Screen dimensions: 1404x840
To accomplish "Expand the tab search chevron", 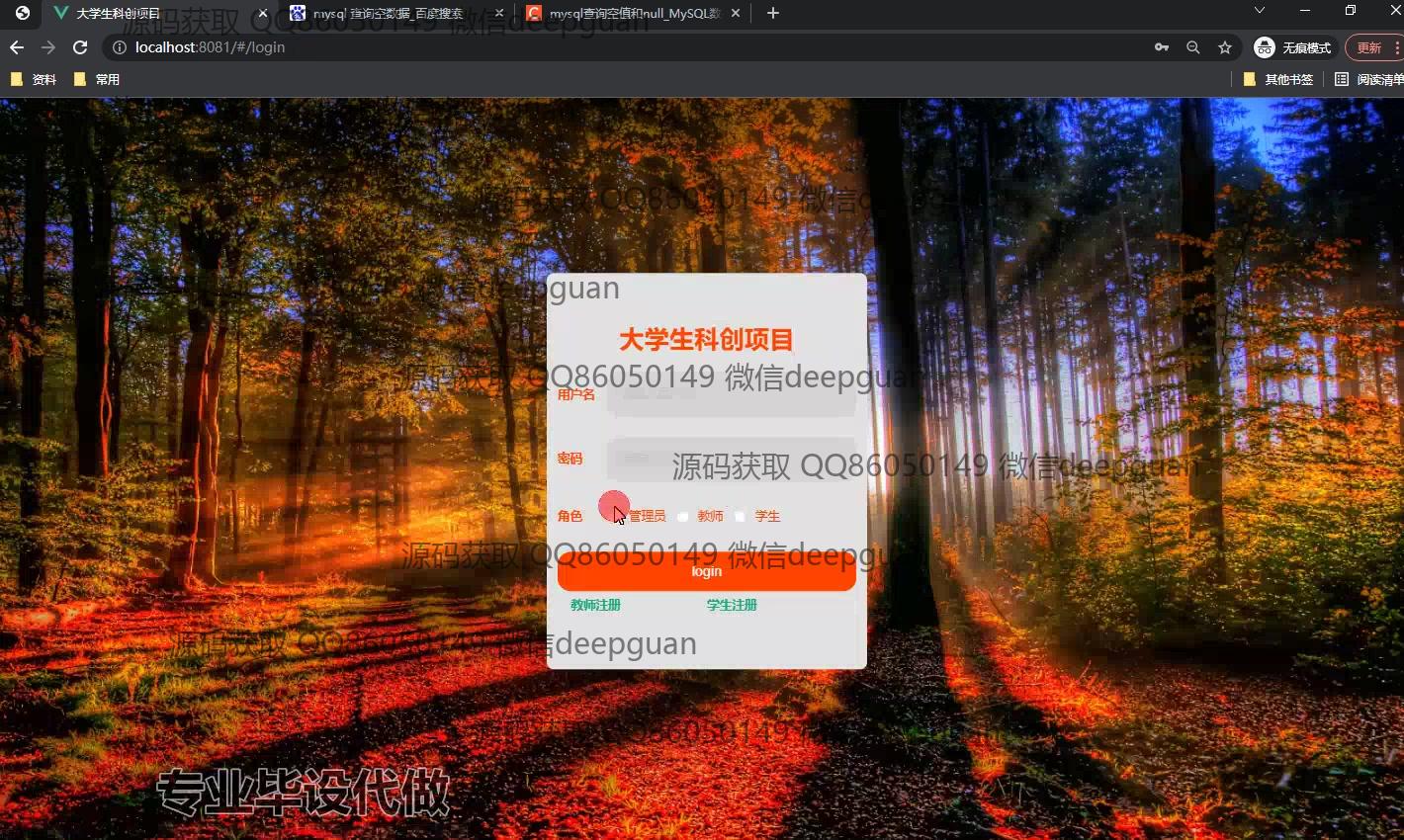I will point(1259,11).
